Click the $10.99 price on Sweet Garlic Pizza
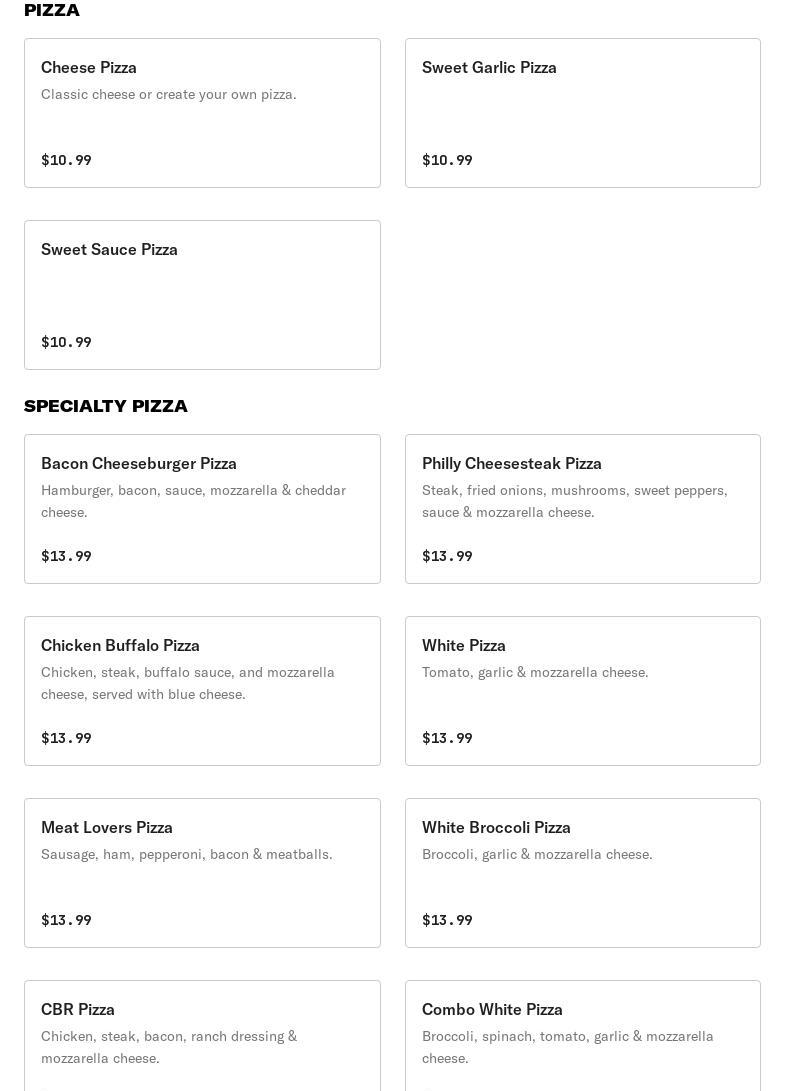Screen dimensions: 785x1091 447,160
